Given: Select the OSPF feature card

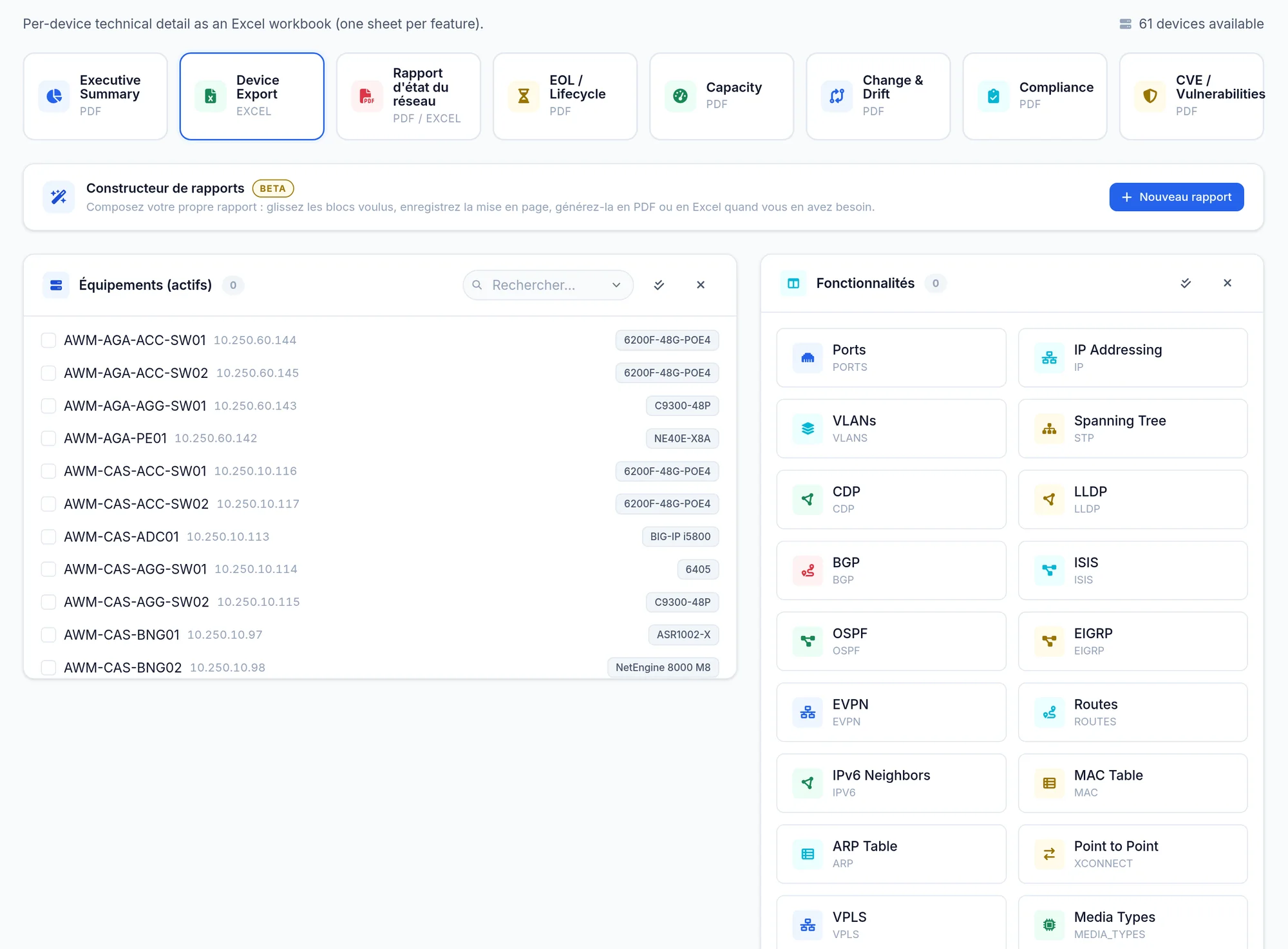Looking at the screenshot, I should click(x=891, y=641).
